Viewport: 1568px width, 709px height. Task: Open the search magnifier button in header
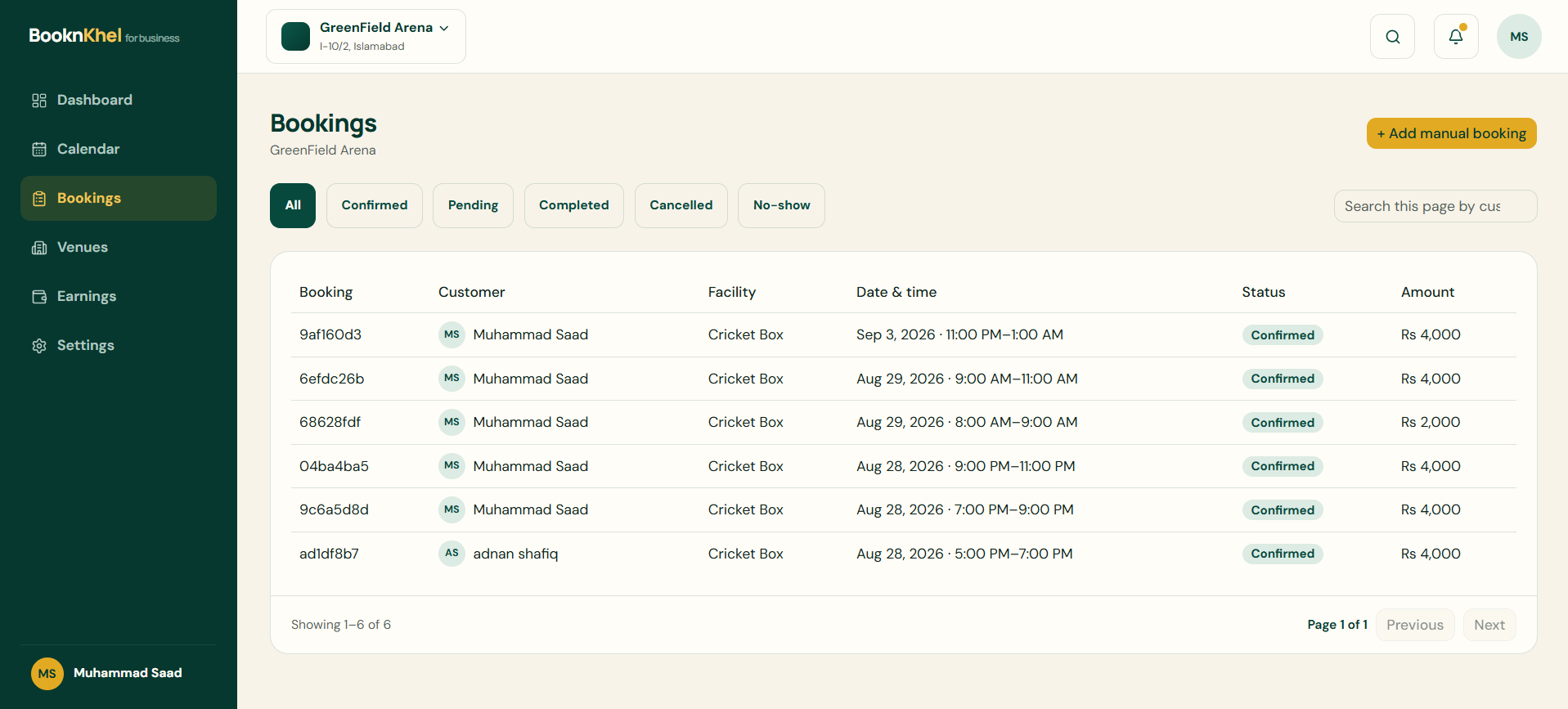pyautogui.click(x=1392, y=37)
